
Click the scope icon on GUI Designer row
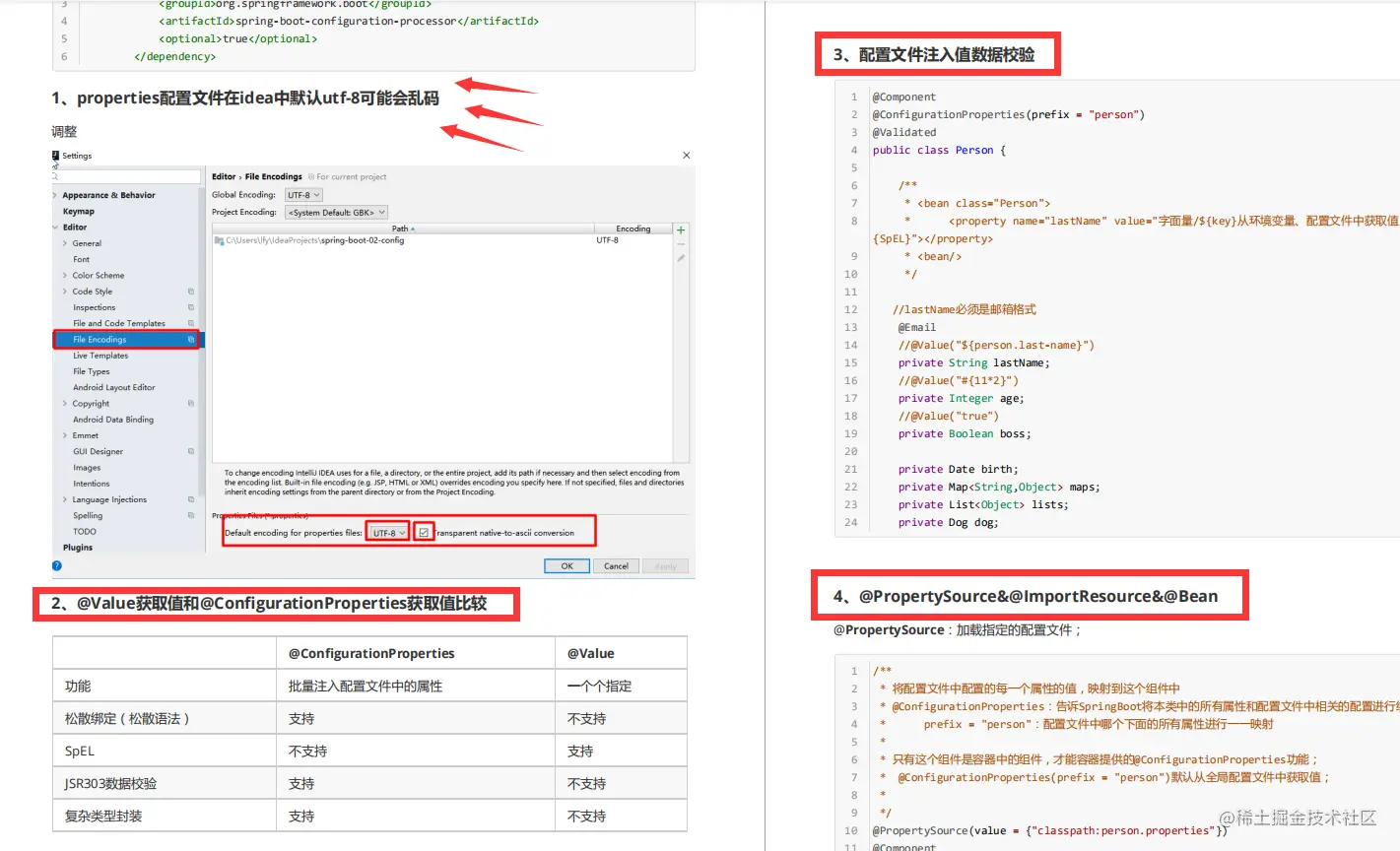pos(191,451)
